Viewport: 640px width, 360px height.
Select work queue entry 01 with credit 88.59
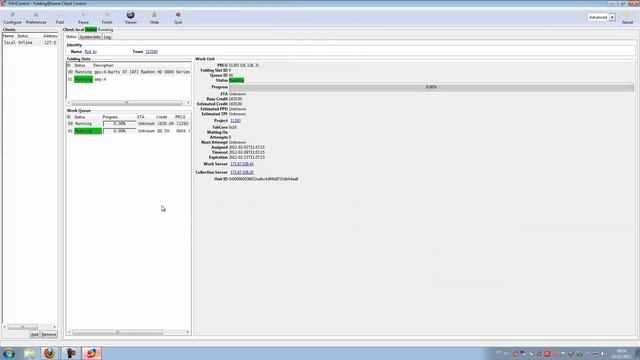129,131
